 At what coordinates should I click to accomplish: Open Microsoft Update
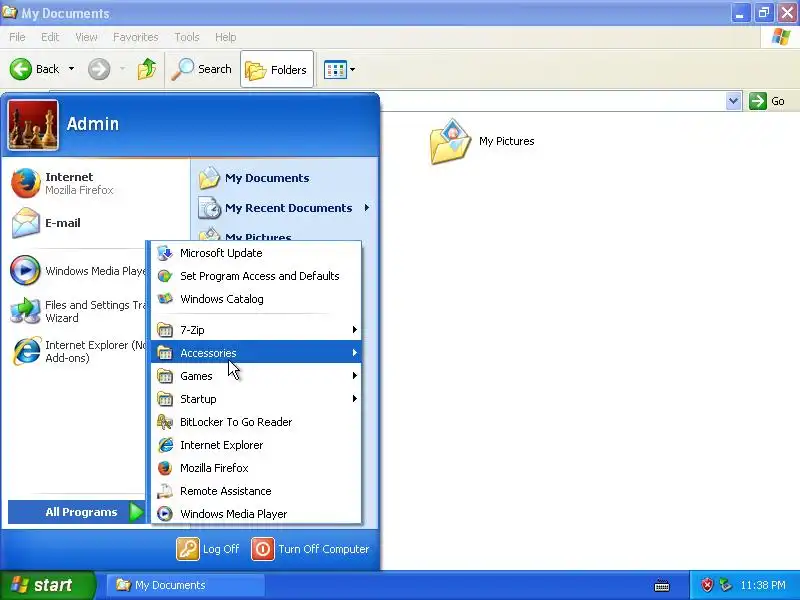point(256,253)
